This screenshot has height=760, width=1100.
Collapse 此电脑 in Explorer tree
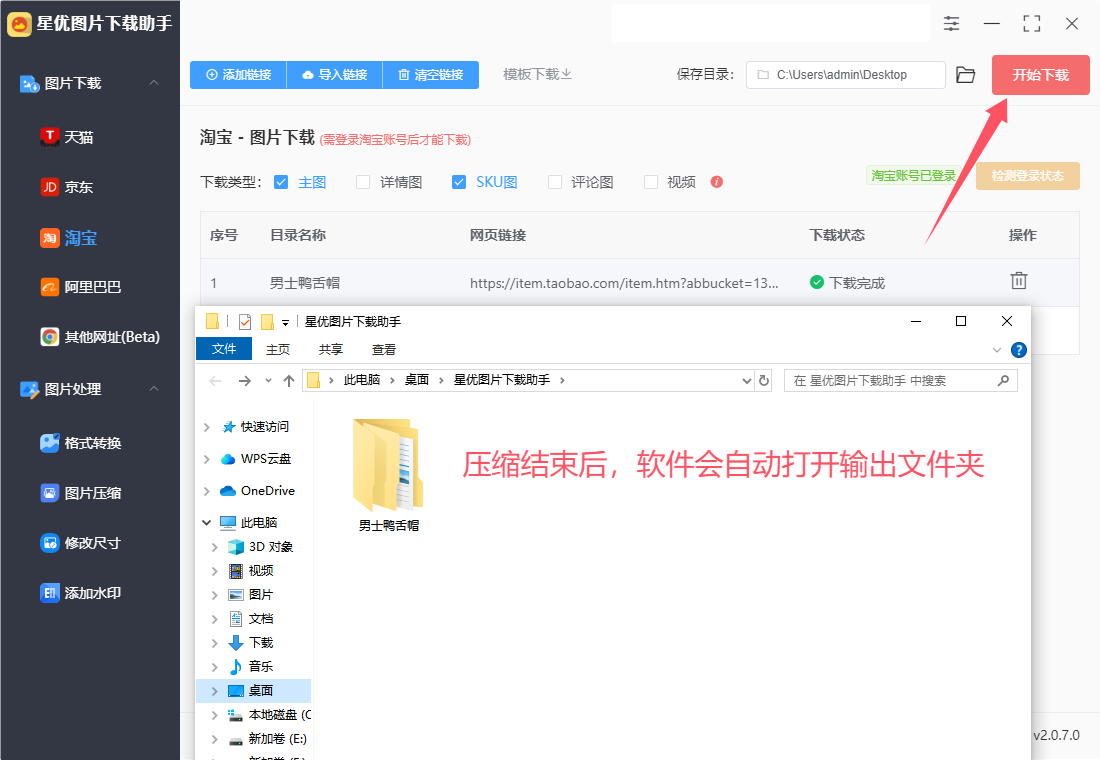pyautogui.click(x=206, y=523)
